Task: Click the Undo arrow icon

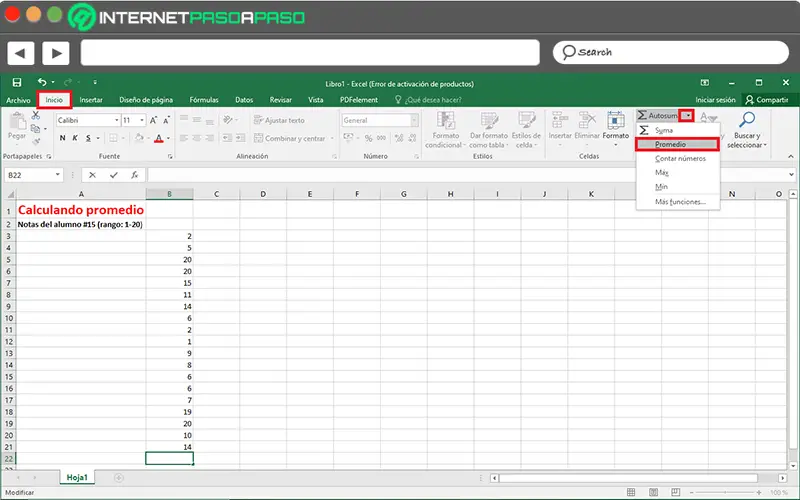Action: click(x=42, y=82)
